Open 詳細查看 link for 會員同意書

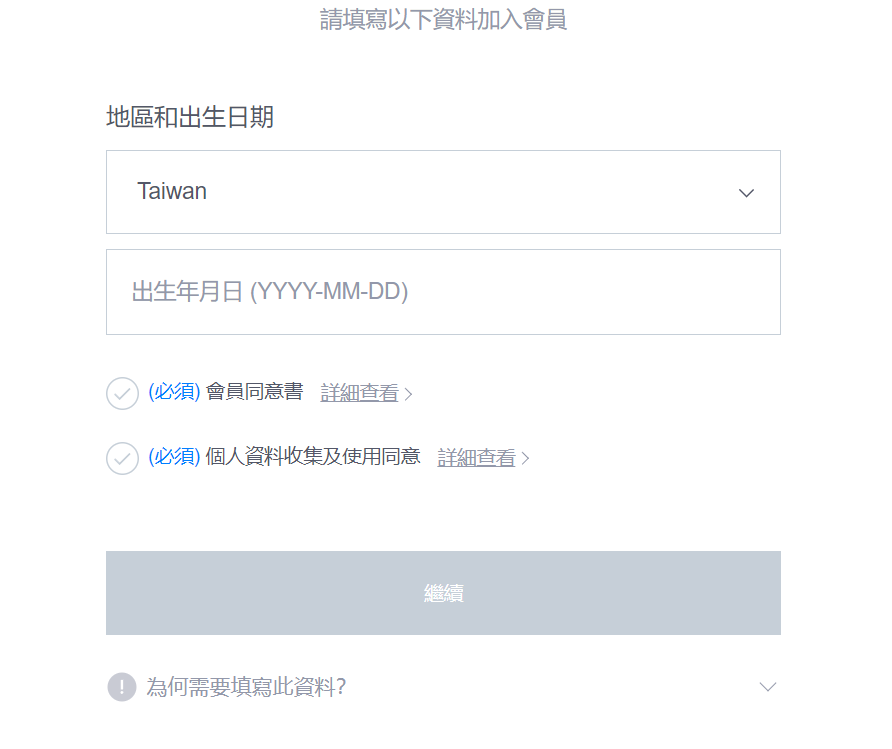(x=360, y=393)
